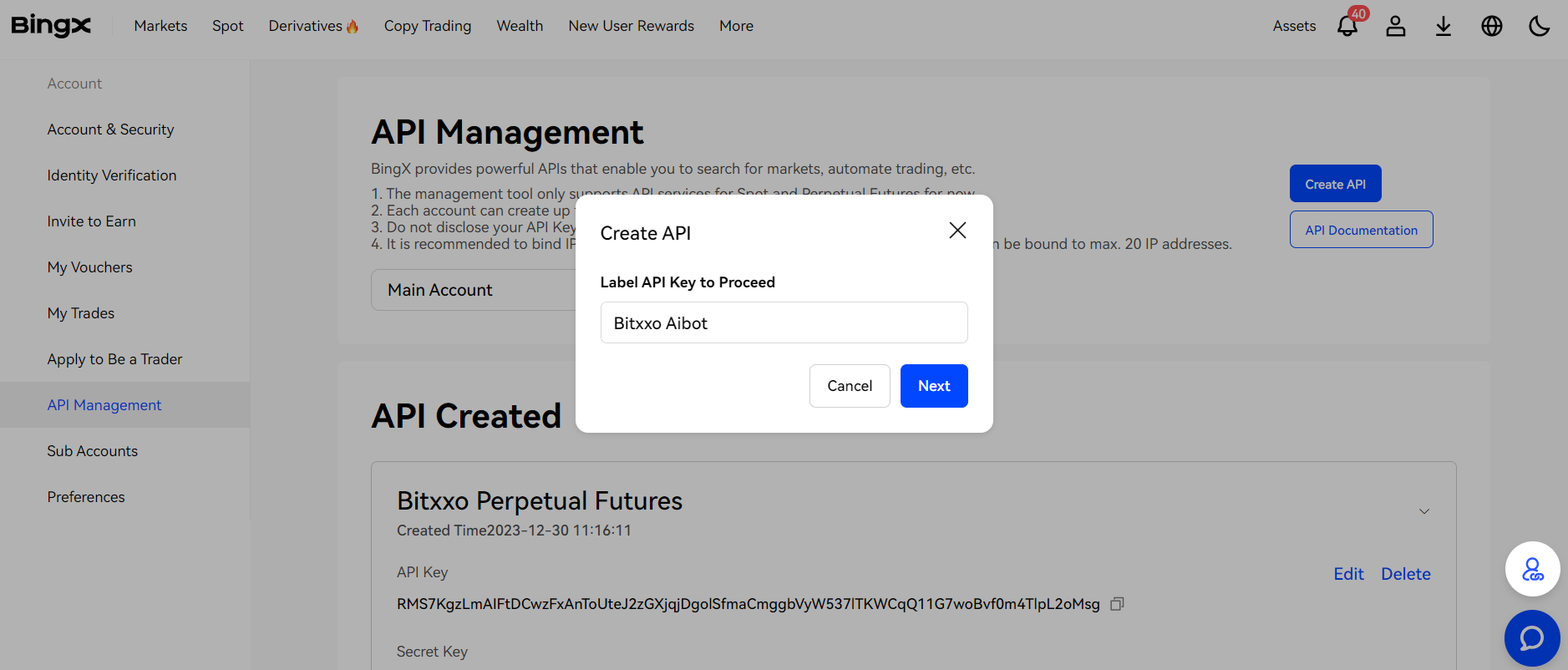This screenshot has height=670, width=1568.
Task: Focus the Label API Key input field
Action: [784, 322]
